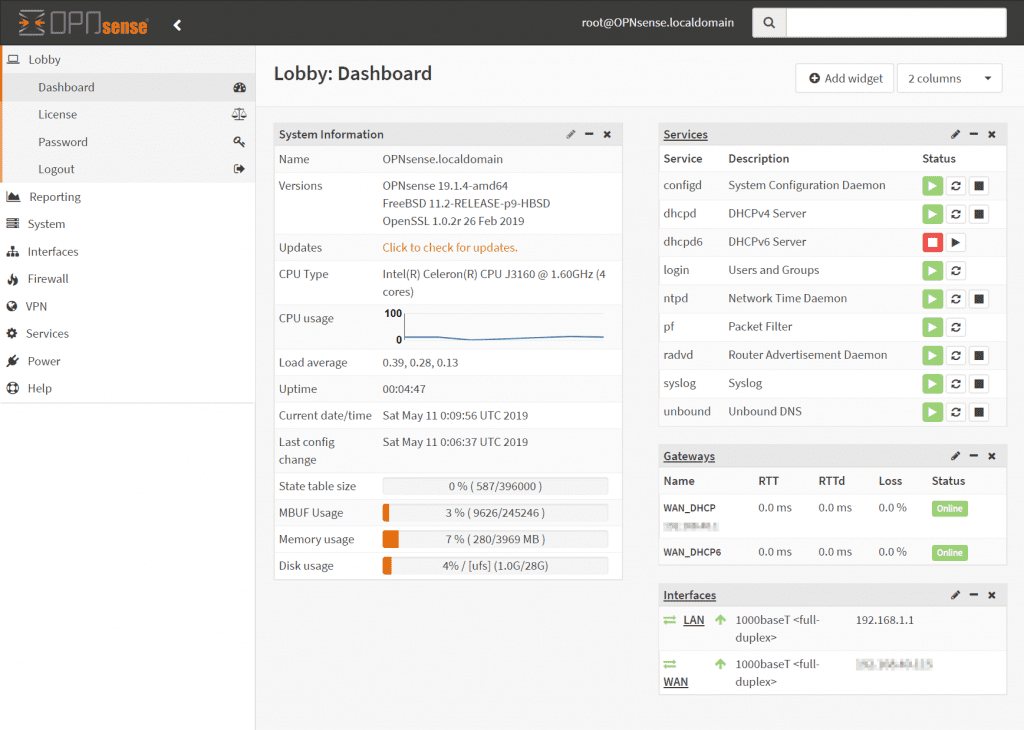Expand the Services menu section
The height and width of the screenshot is (730, 1024).
tap(128, 334)
